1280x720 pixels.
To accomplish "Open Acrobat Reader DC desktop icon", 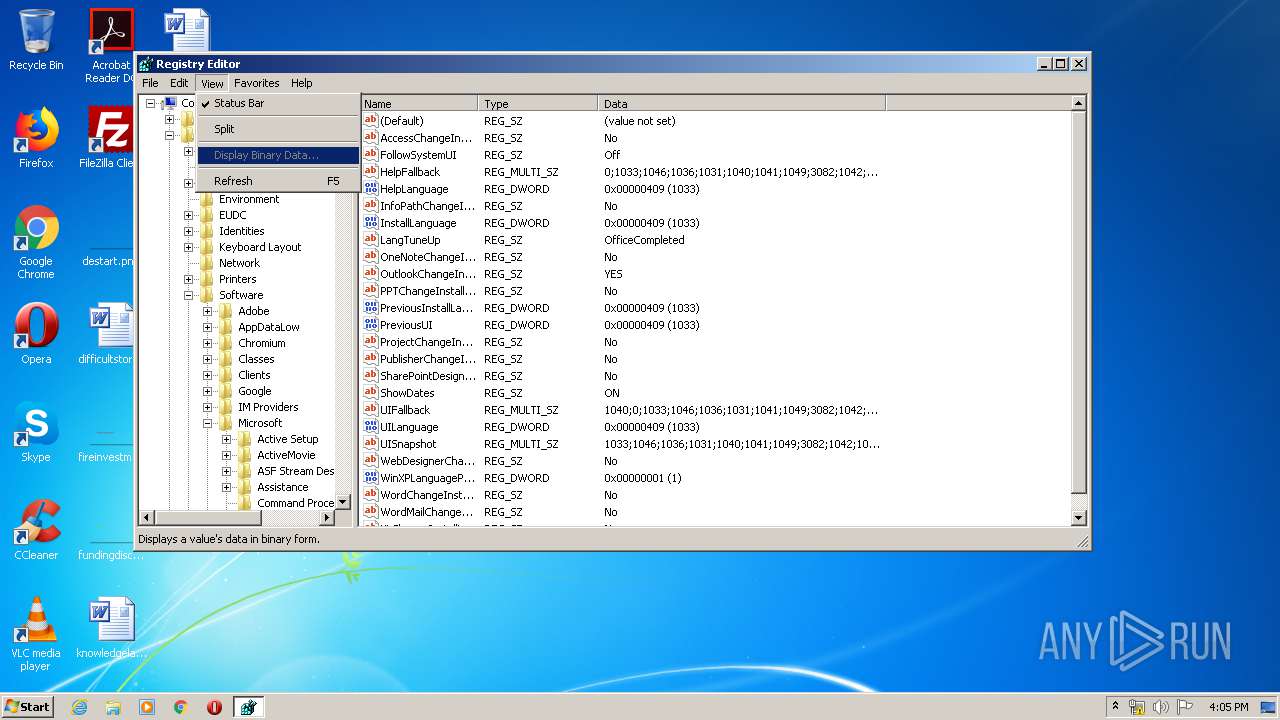I will coord(111,45).
